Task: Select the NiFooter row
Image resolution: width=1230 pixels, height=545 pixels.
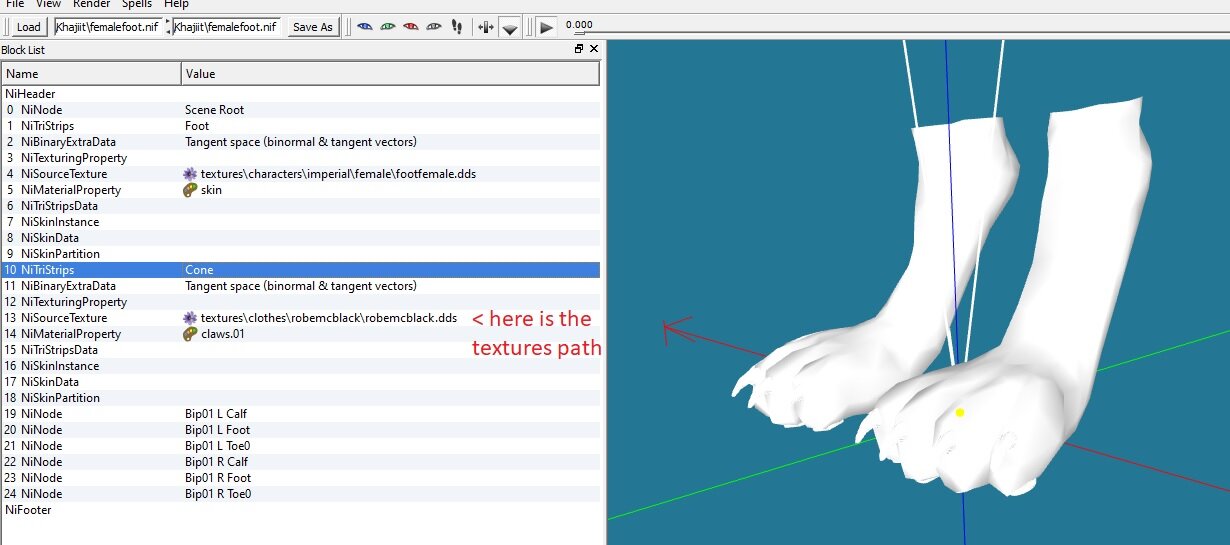Action: click(x=300, y=510)
